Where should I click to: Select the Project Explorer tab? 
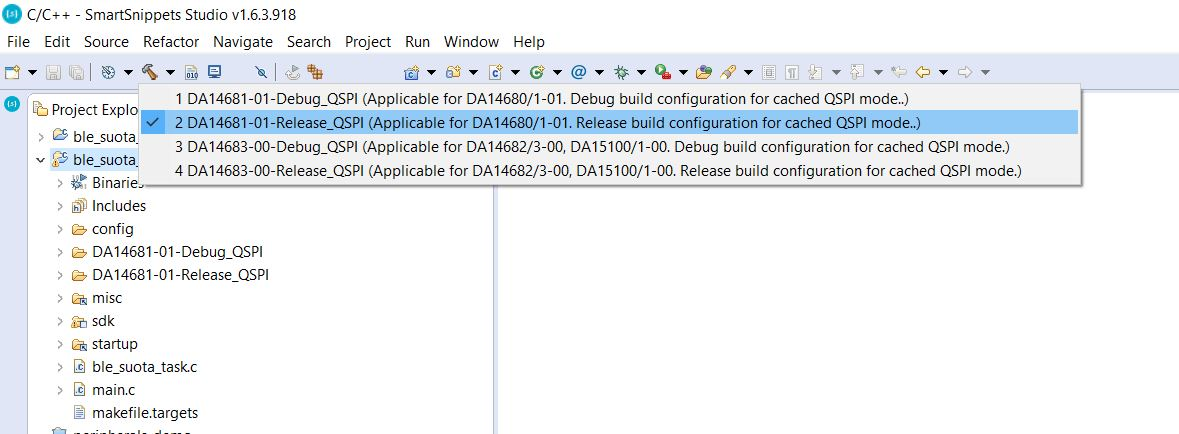pyautogui.click(x=84, y=110)
